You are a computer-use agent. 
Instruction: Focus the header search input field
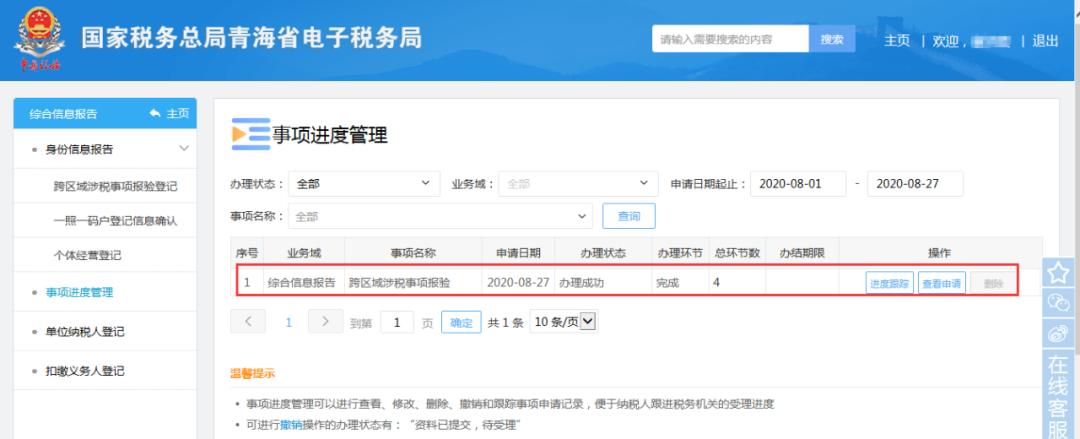(x=730, y=39)
